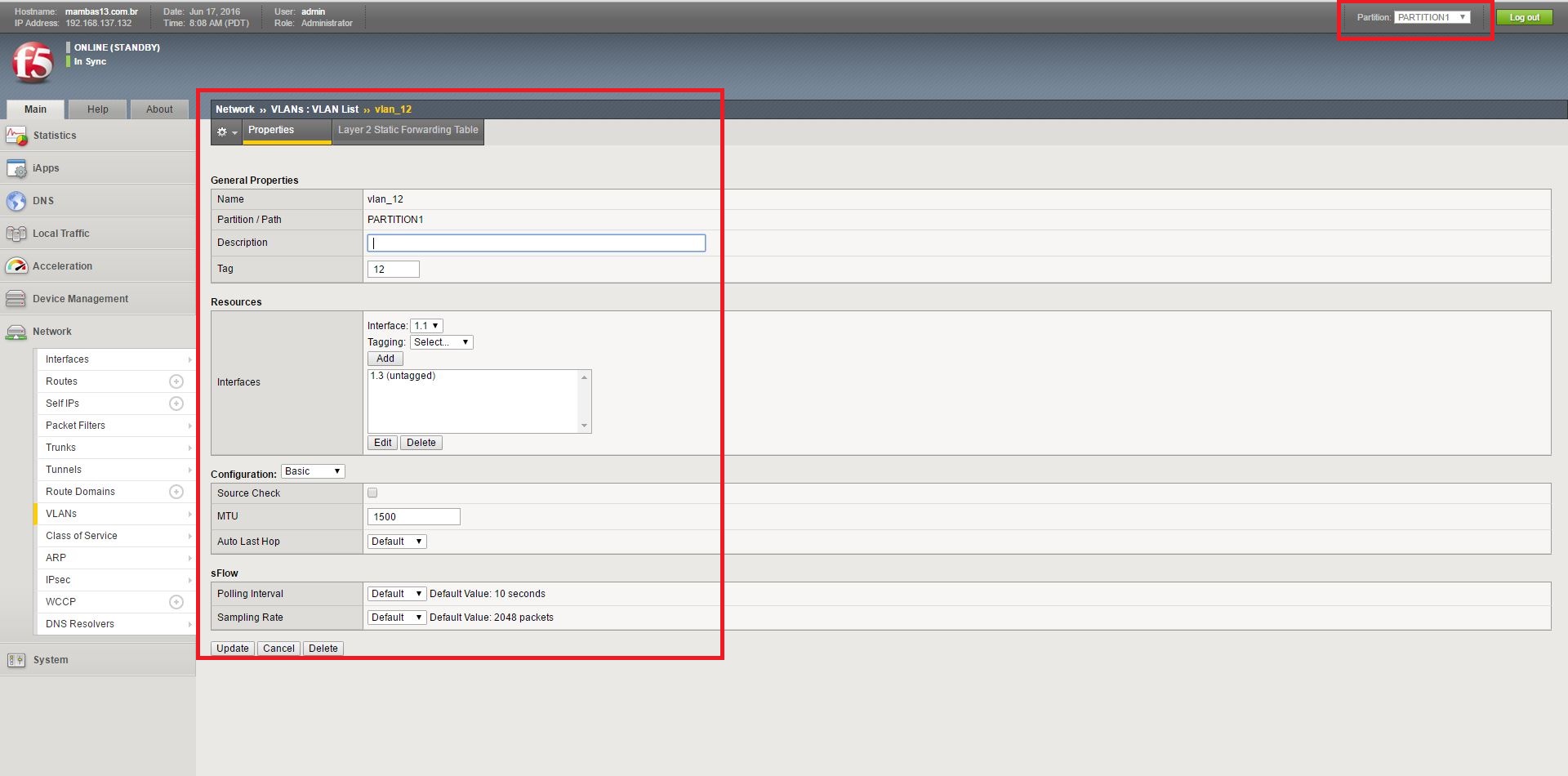The height and width of the screenshot is (776, 1568).
Task: Click the plus icon next to Self IPs
Action: tap(176, 404)
